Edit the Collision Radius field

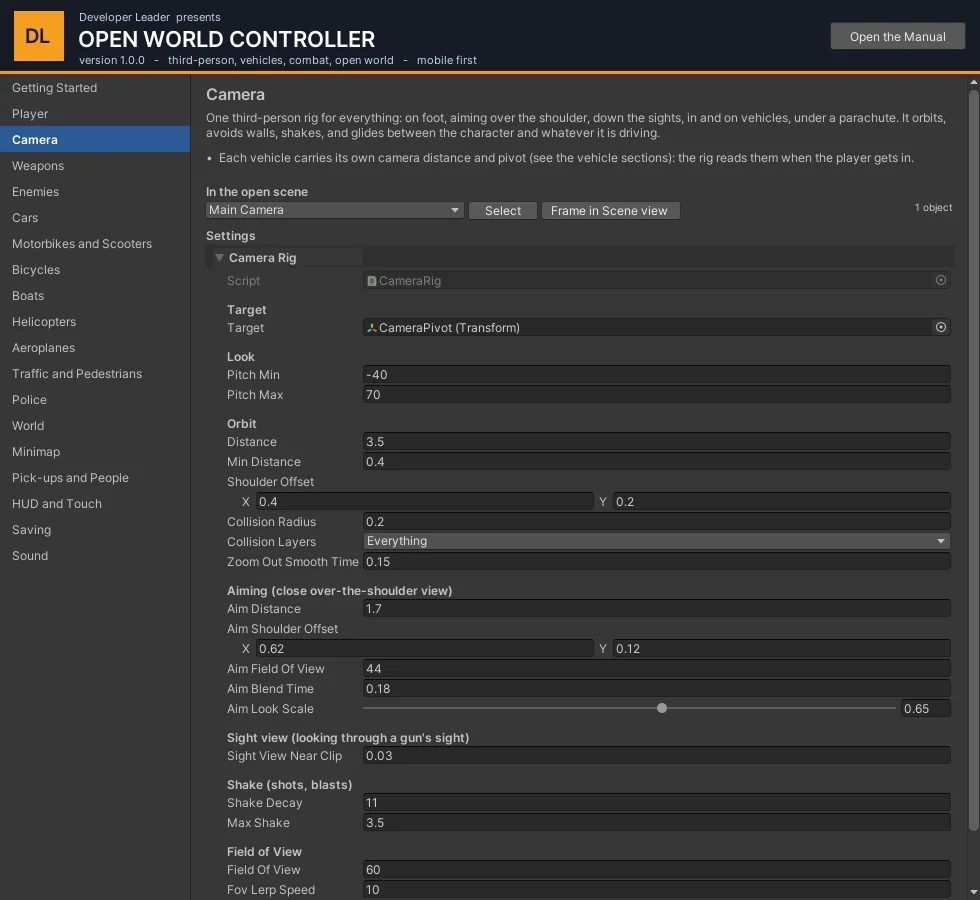tap(657, 521)
